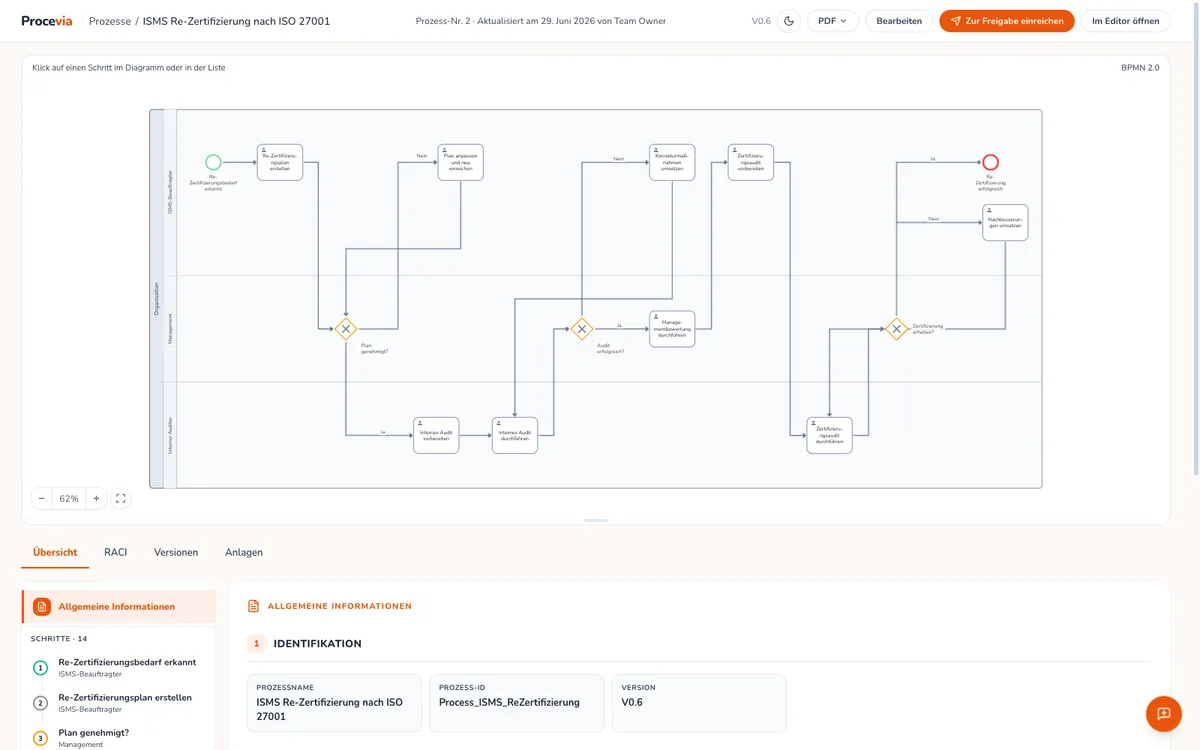Select the 'Managementbewertung durchführen' task box

click(672, 328)
